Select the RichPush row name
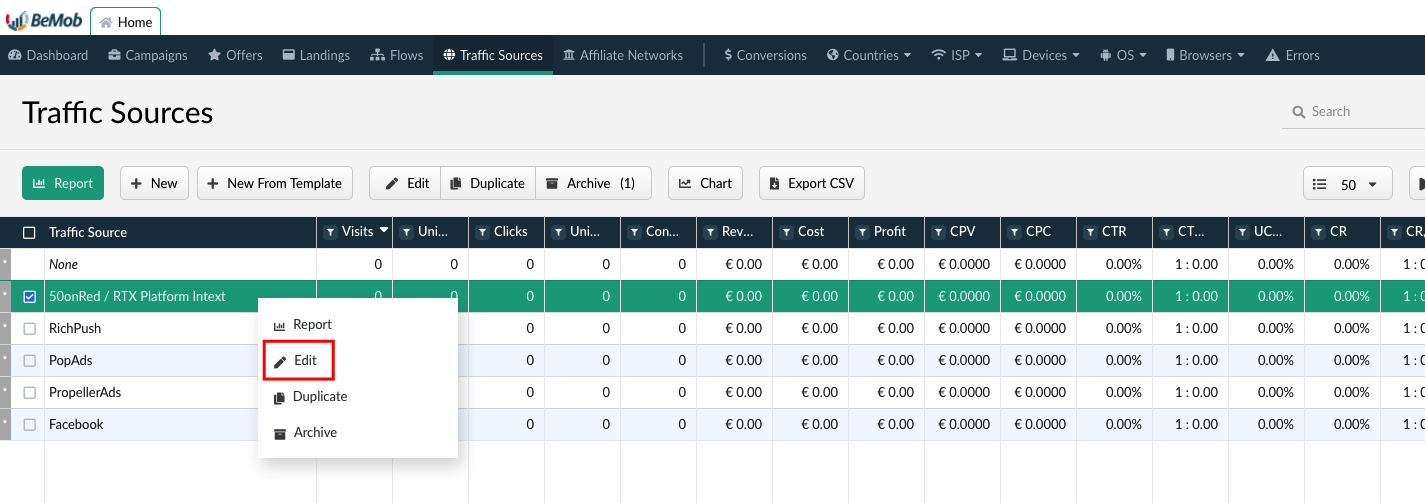The height and width of the screenshot is (503, 1425). 75,328
